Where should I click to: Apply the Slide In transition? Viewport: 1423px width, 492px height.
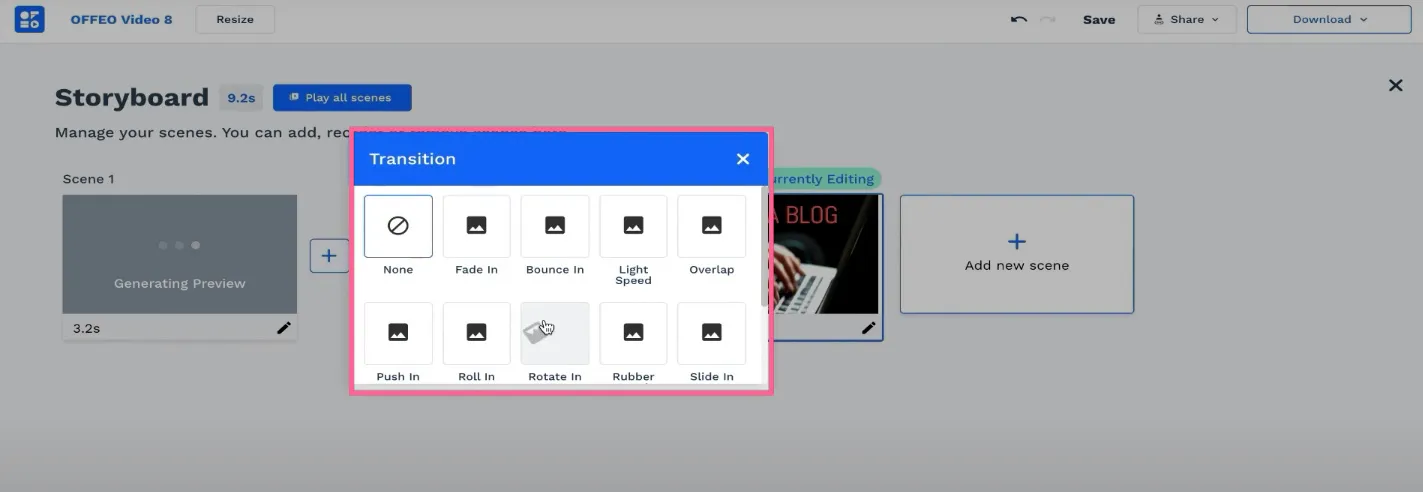tap(711, 333)
